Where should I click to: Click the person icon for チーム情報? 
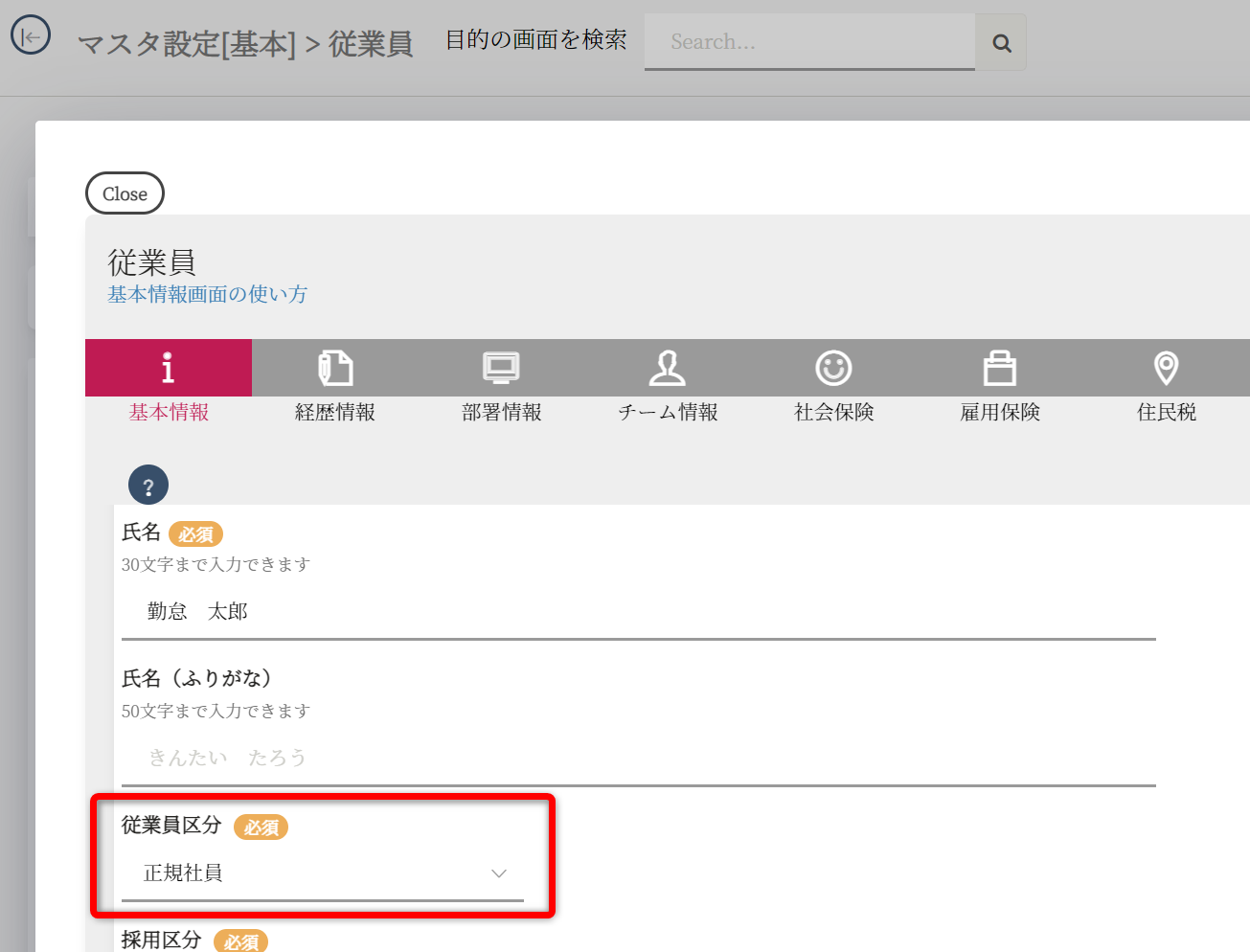668,368
